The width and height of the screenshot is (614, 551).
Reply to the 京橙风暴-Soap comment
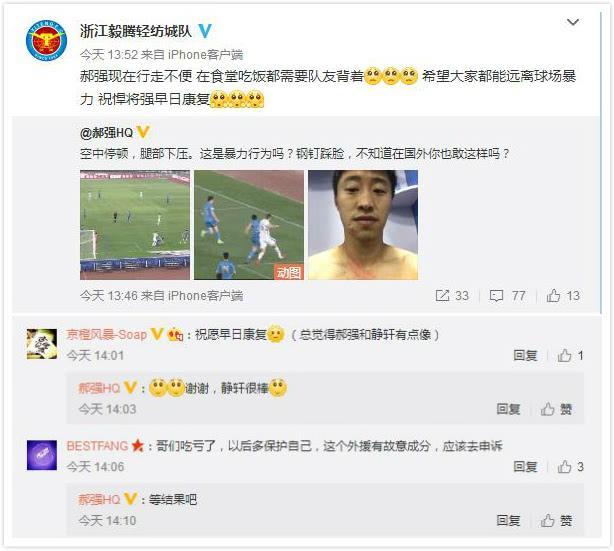[525, 356]
